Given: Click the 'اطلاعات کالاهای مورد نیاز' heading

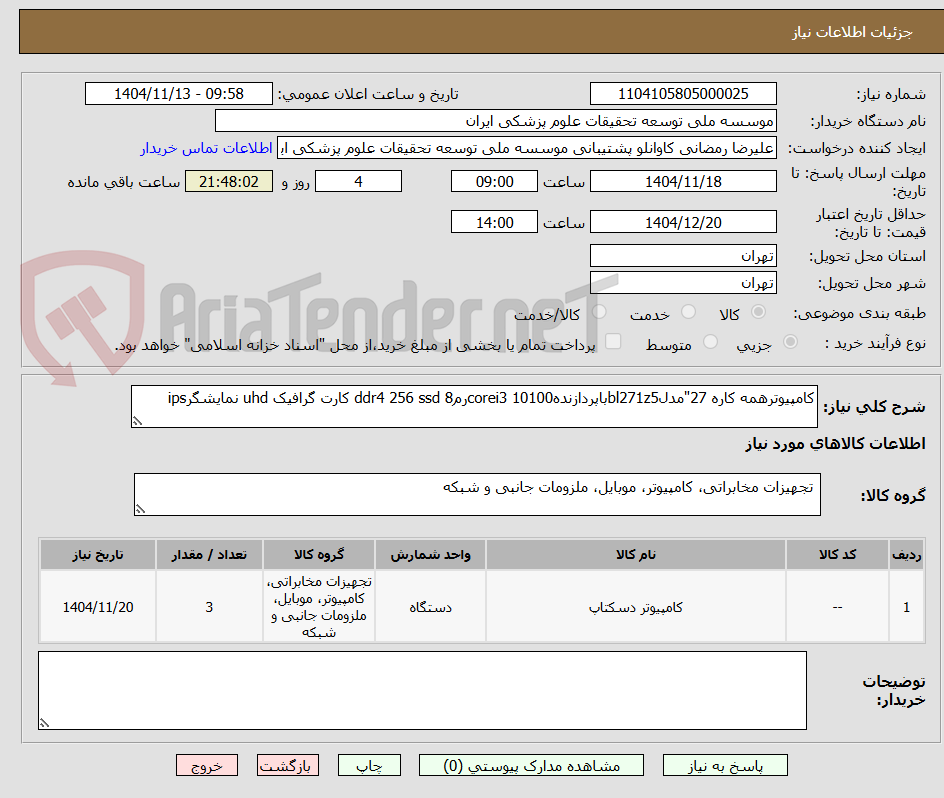Looking at the screenshot, I should coord(836,444).
